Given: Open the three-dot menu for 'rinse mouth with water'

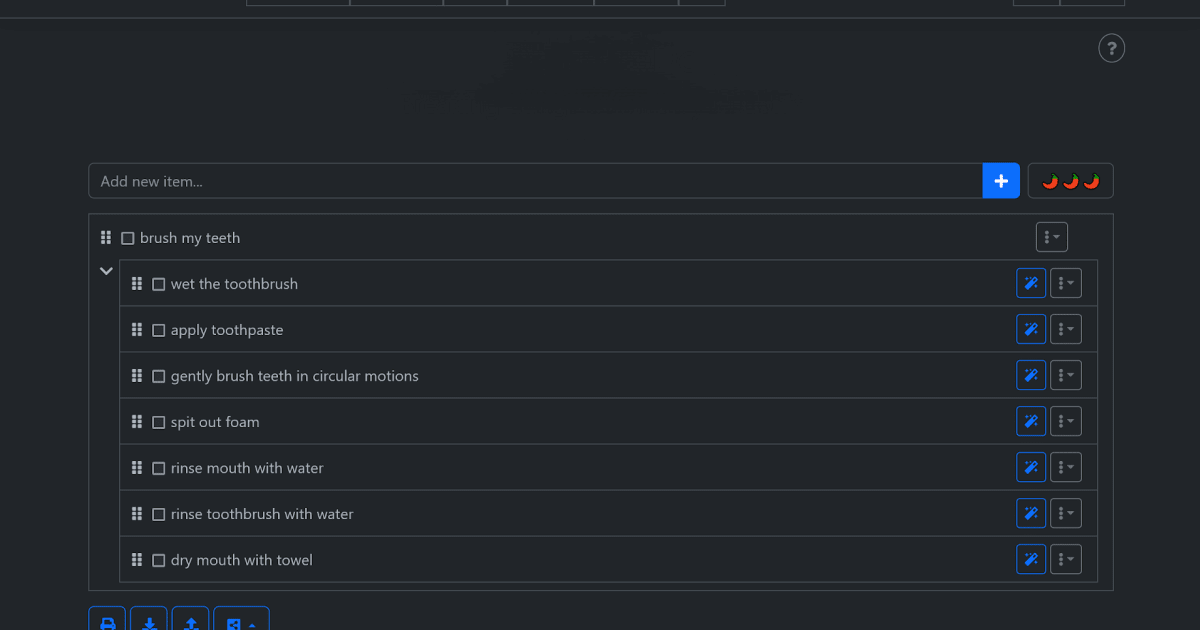Looking at the screenshot, I should [1066, 468].
